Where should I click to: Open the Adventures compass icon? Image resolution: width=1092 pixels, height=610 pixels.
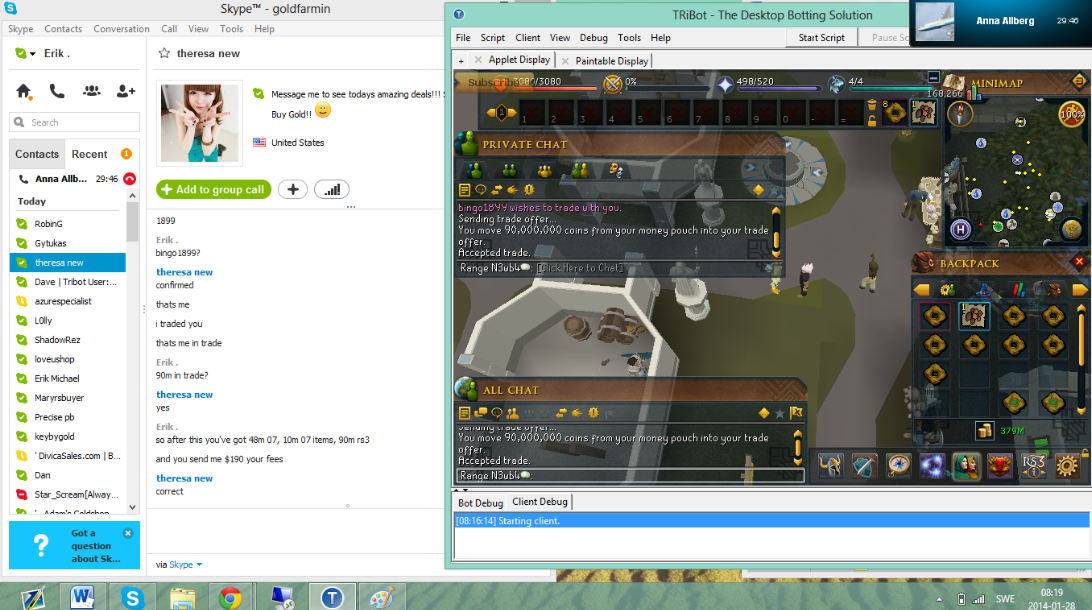898,465
